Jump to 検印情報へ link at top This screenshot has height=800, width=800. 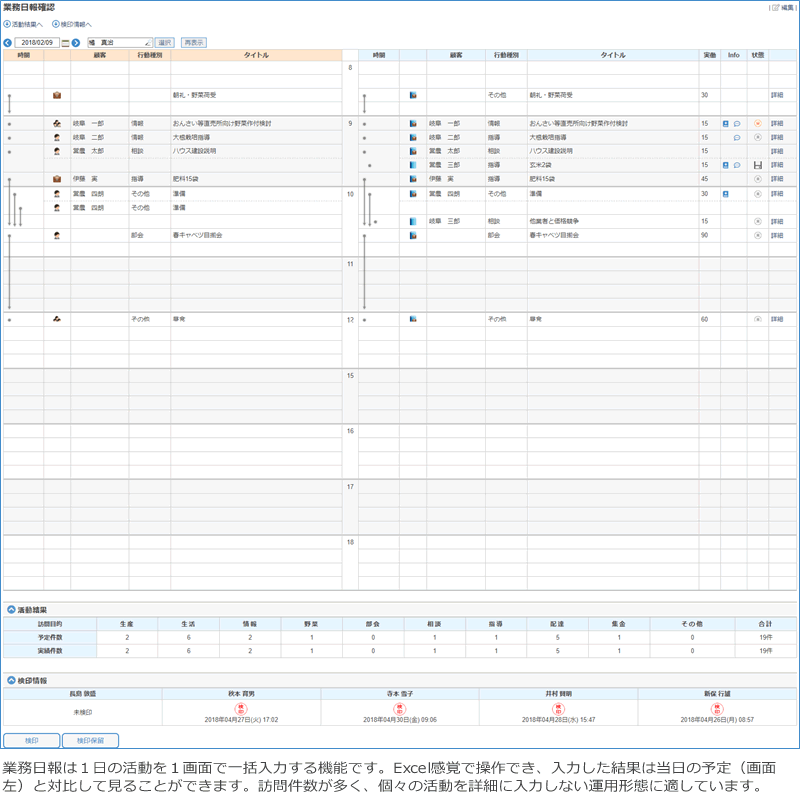pos(72,24)
